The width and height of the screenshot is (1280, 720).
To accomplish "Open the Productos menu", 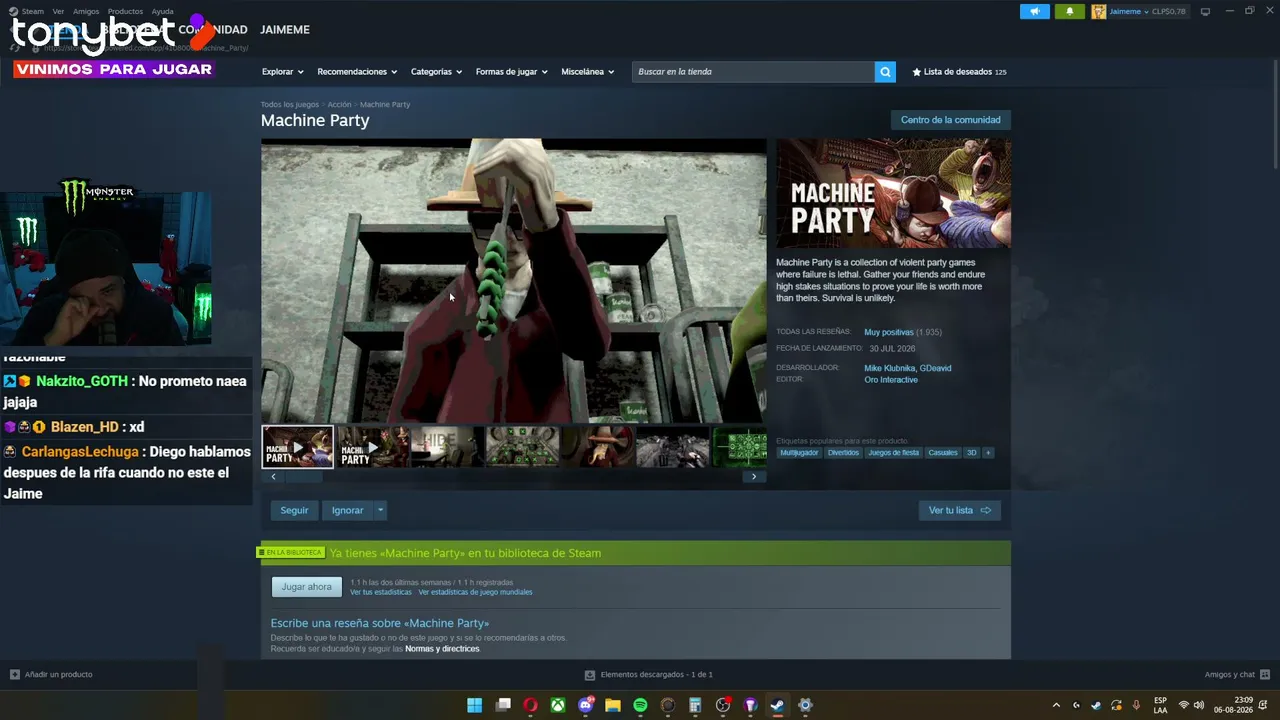I will (x=125, y=12).
